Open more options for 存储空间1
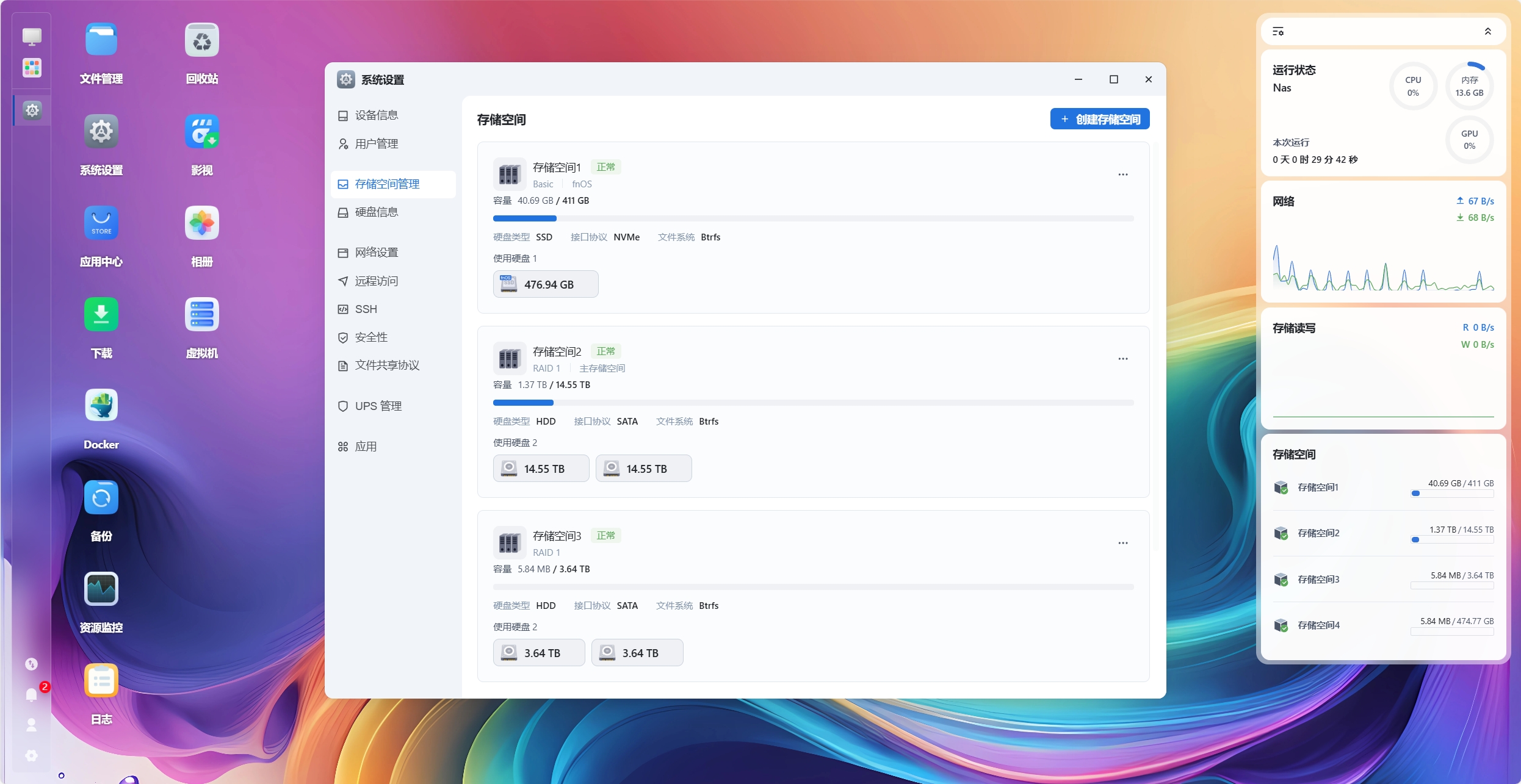1521x784 pixels. (1123, 174)
